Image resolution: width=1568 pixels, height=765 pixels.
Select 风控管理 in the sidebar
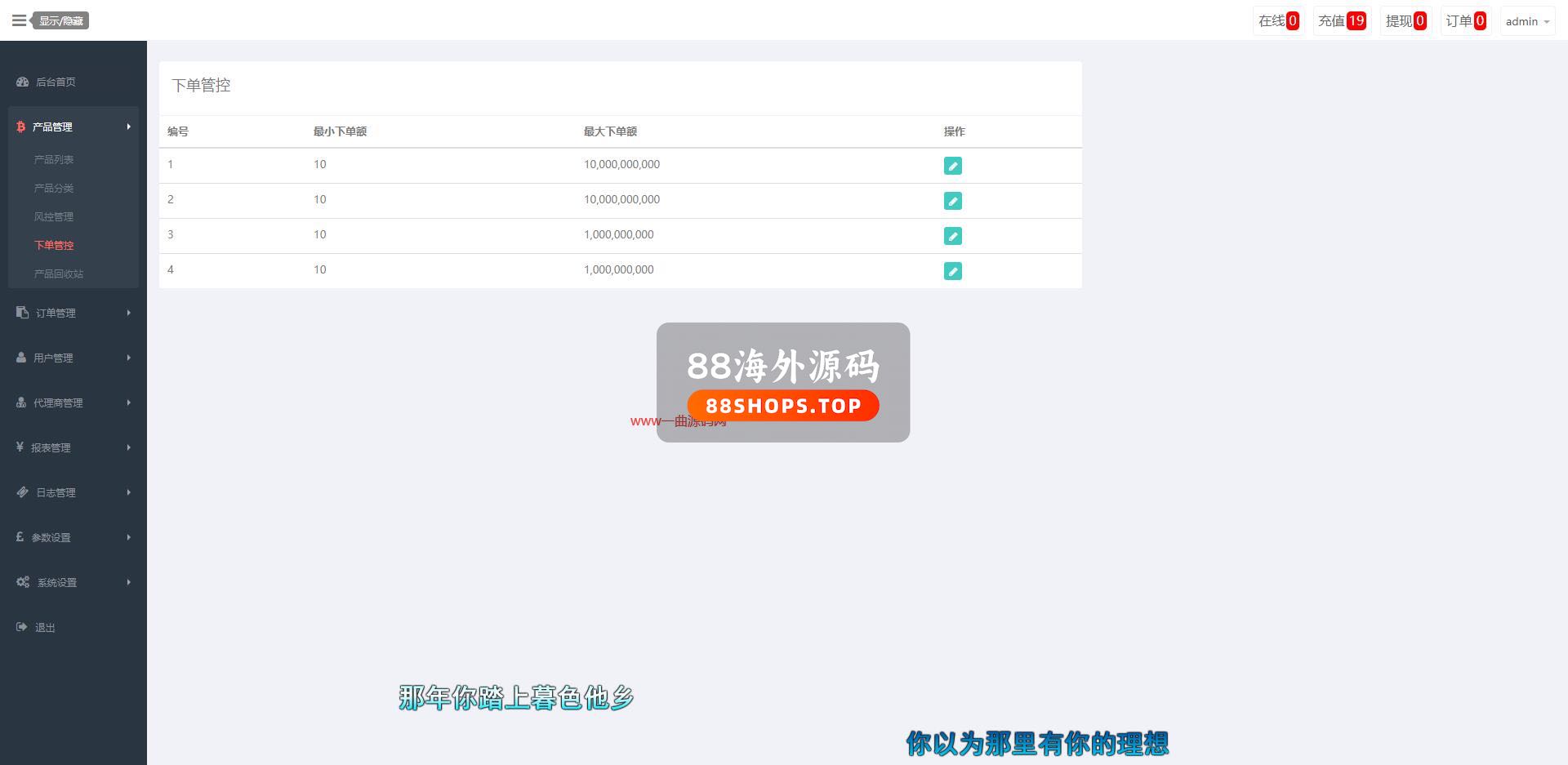point(54,216)
